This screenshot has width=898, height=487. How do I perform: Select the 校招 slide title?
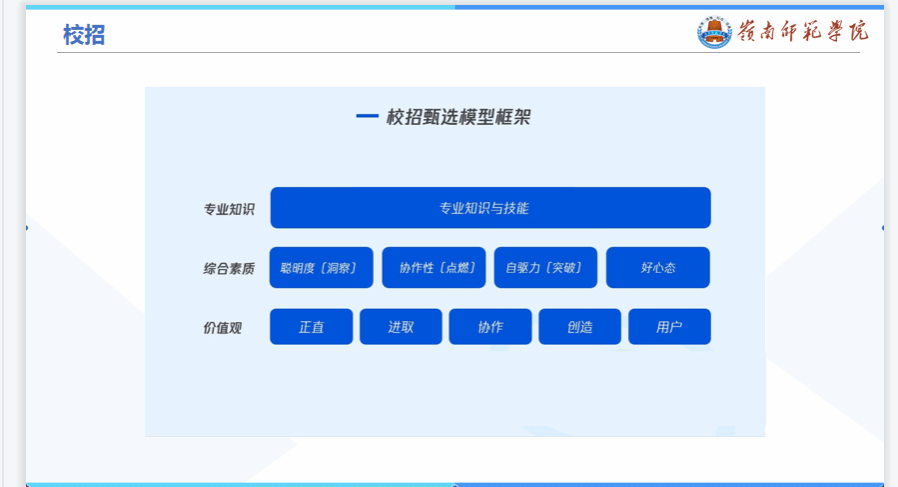pos(84,35)
